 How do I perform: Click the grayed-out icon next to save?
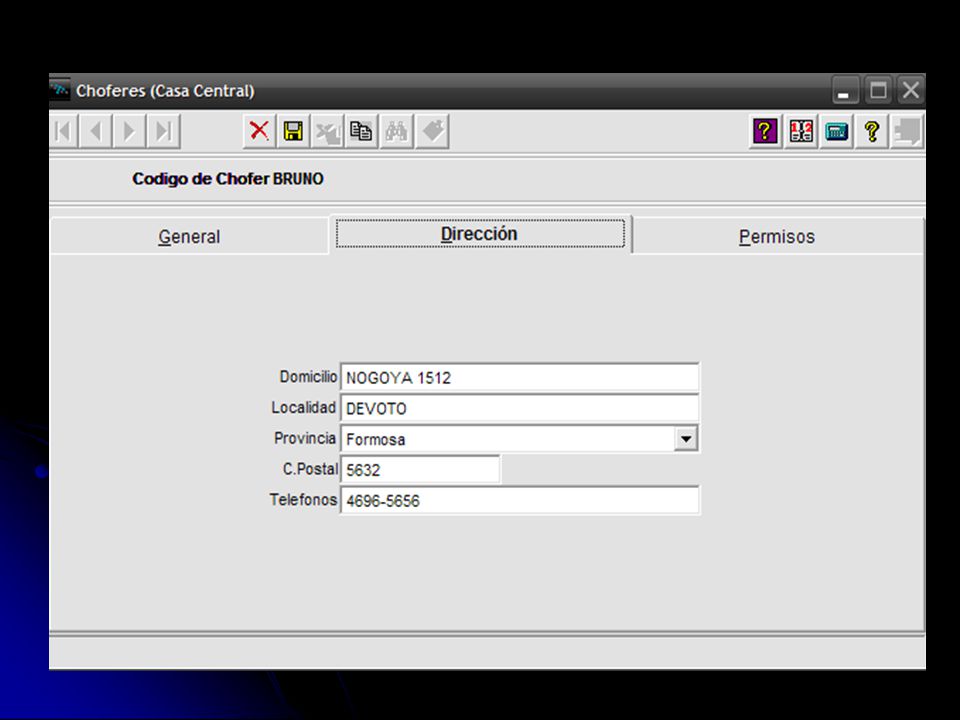(x=328, y=131)
